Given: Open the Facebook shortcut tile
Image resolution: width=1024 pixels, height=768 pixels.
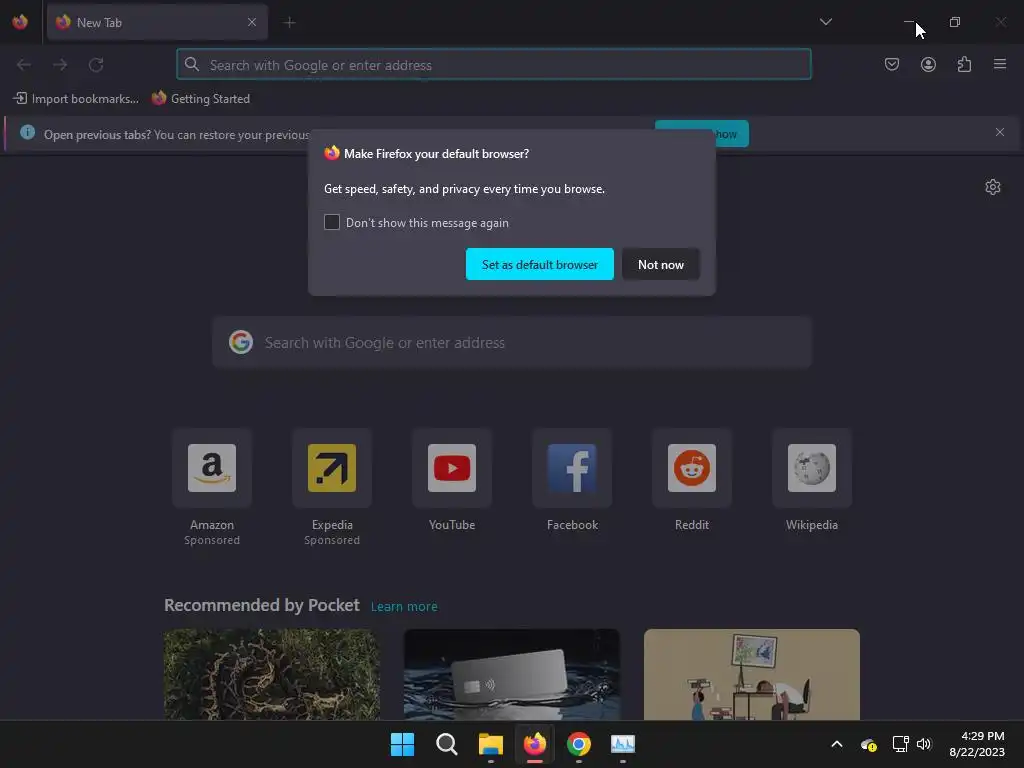Looking at the screenshot, I should [572, 468].
